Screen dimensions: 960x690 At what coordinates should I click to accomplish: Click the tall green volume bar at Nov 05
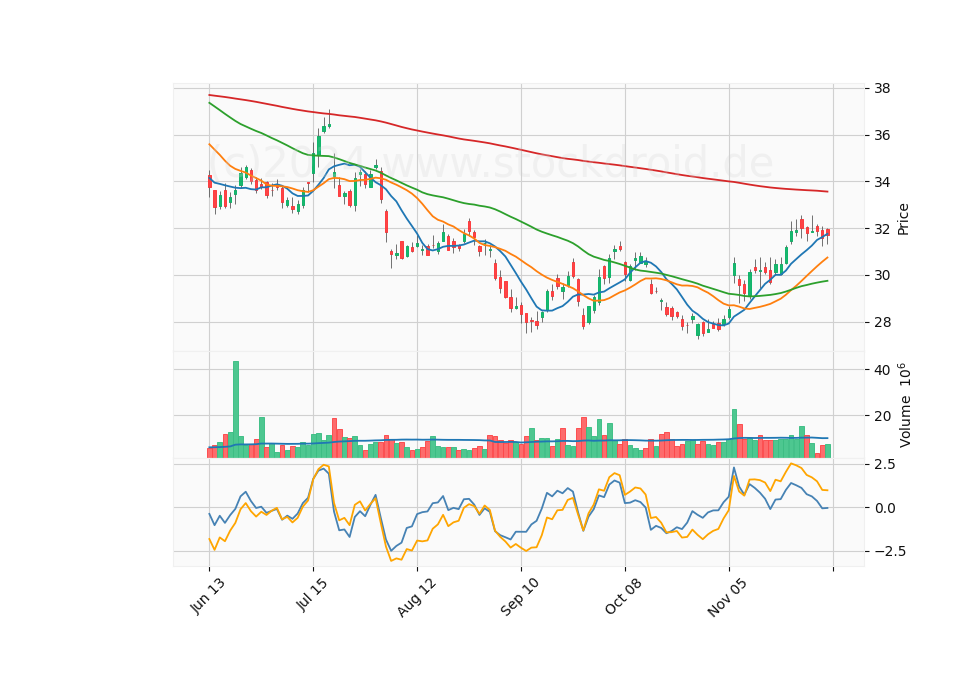734,433
